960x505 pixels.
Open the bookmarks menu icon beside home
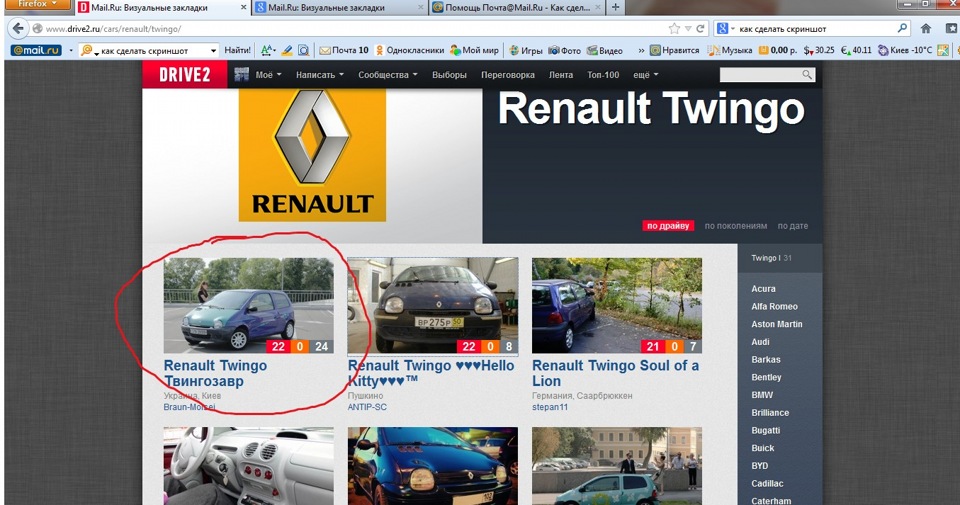(x=951, y=28)
